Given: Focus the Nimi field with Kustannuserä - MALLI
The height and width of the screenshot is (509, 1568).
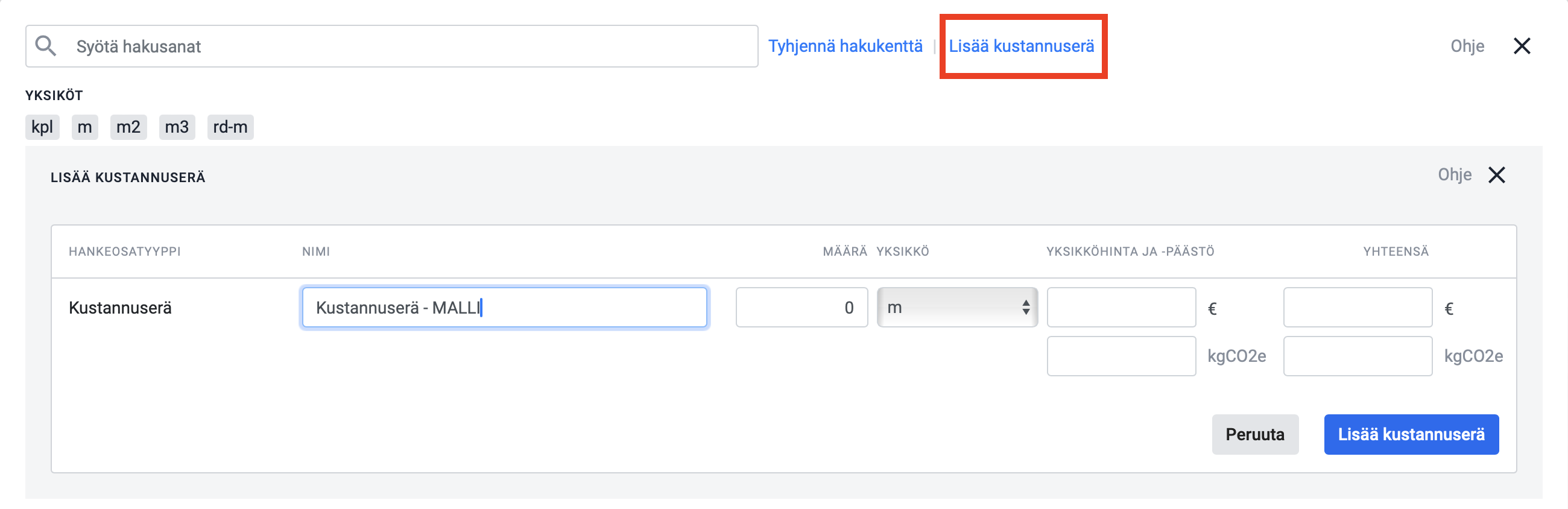Looking at the screenshot, I should tap(505, 308).
